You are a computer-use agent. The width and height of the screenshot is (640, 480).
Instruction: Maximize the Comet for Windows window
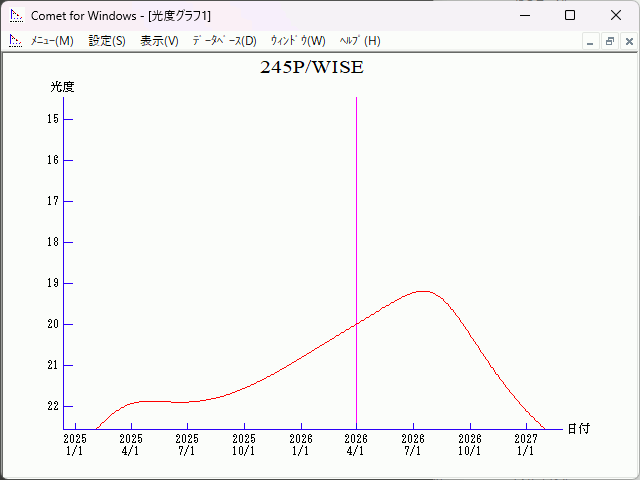pyautogui.click(x=569, y=16)
